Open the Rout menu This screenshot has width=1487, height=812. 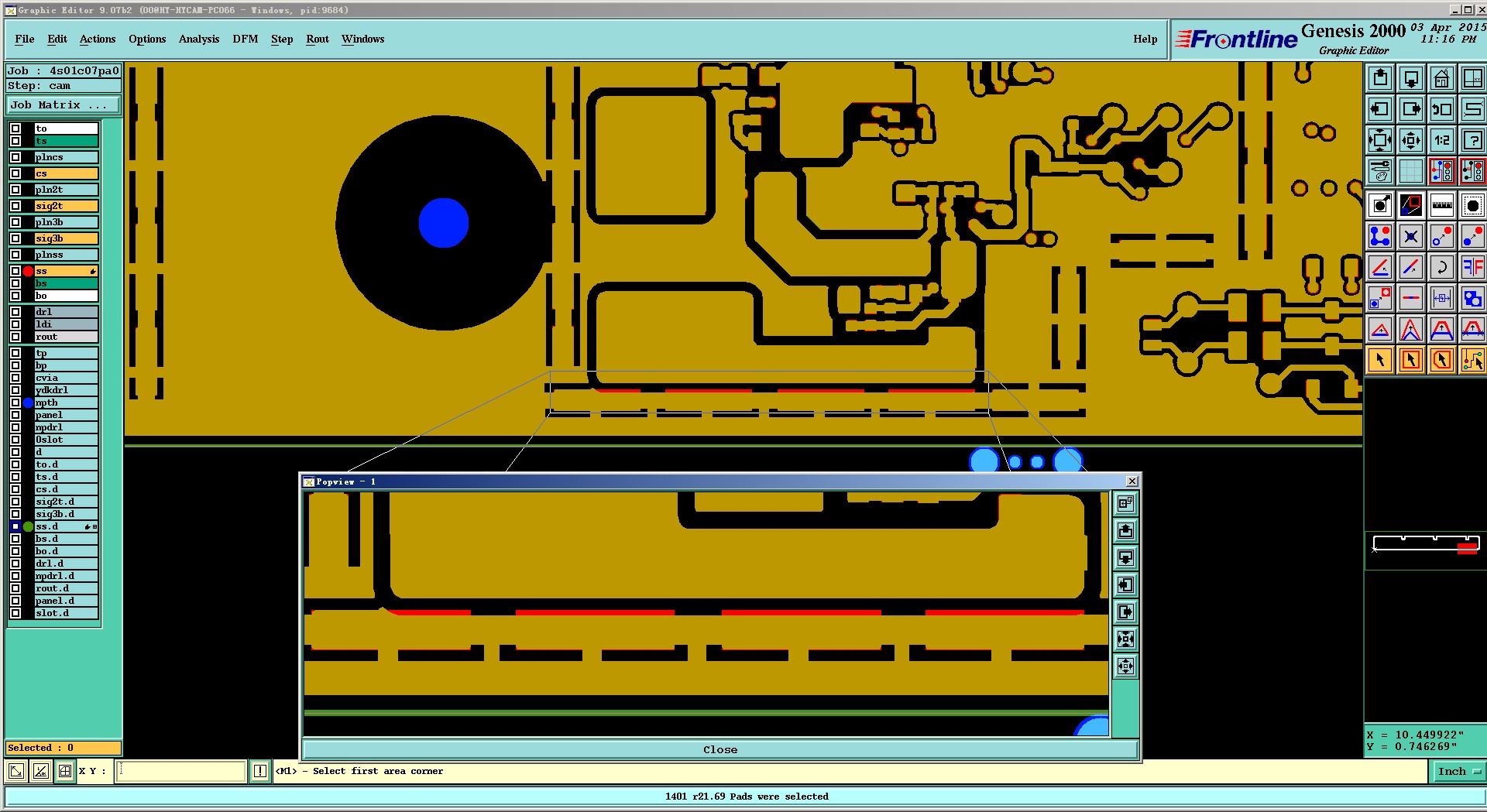[318, 39]
